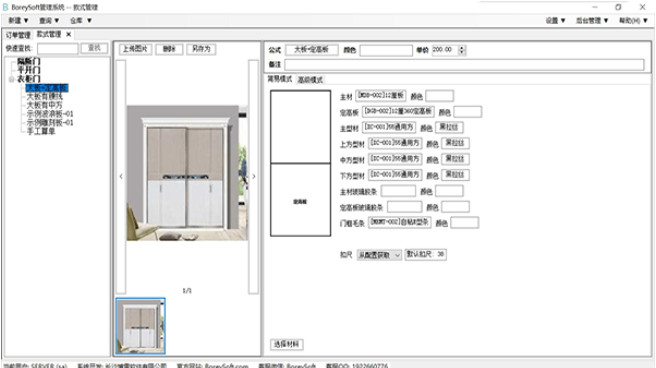The height and width of the screenshot is (368, 656).
Task: Open the 后台管理 menu
Action: 592,20
